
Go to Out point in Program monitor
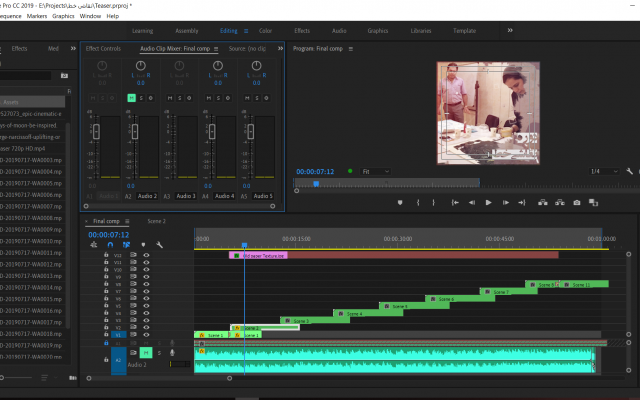click(522, 202)
